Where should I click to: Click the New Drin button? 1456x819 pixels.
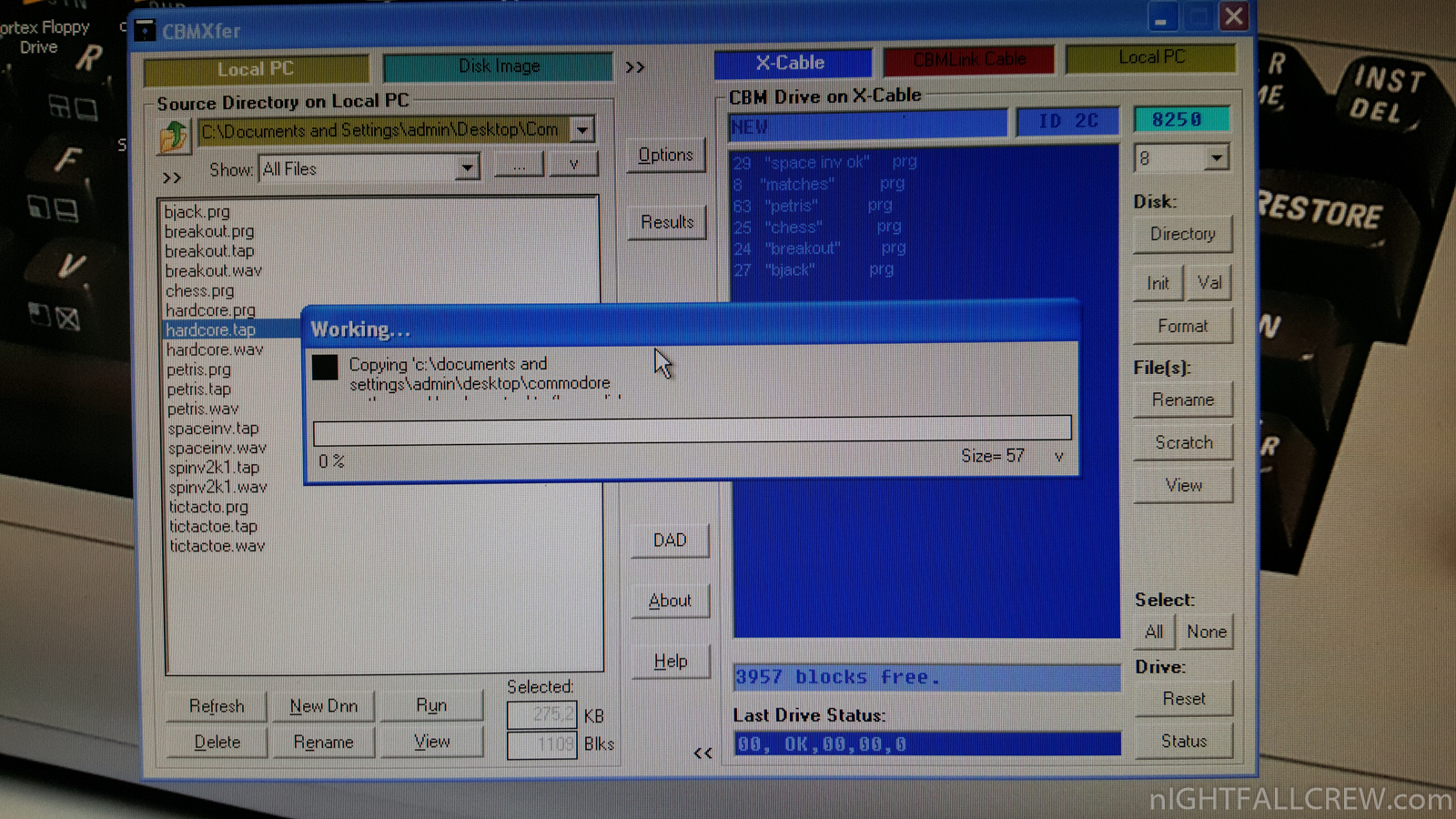coord(323,706)
